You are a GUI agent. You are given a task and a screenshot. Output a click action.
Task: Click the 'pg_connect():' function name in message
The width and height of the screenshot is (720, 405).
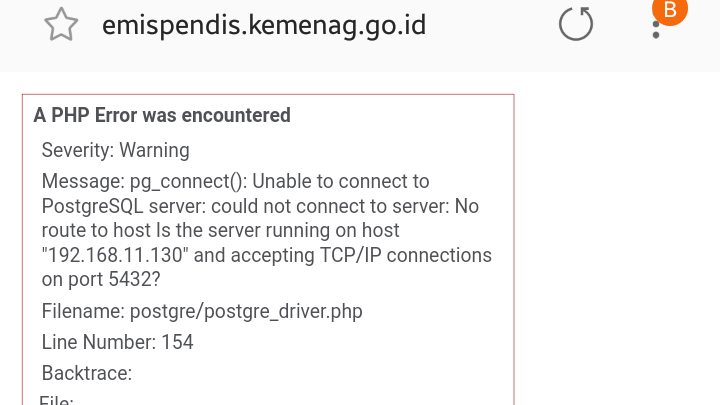tap(189, 181)
